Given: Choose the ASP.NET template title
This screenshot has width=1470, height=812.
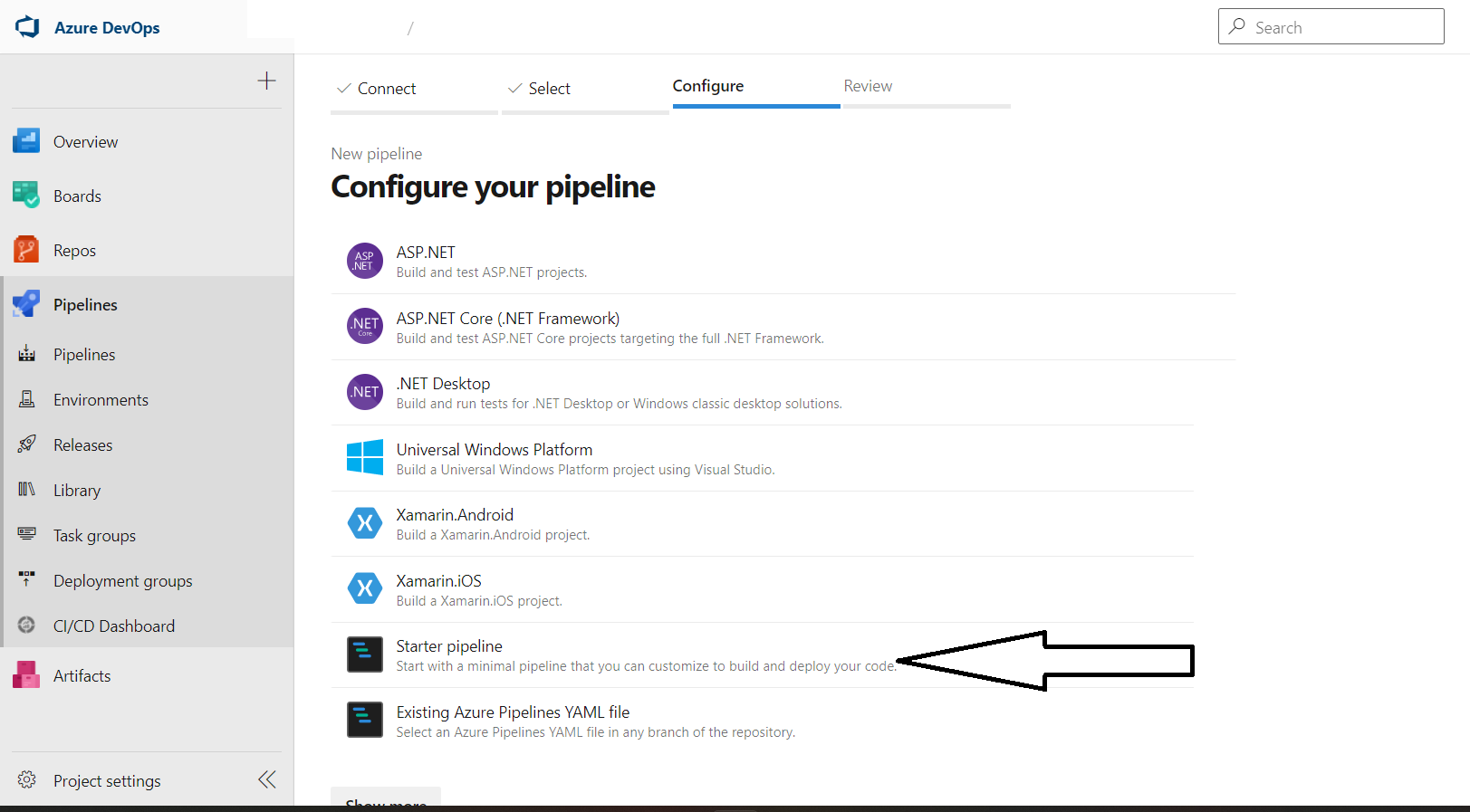Looking at the screenshot, I should (426, 253).
